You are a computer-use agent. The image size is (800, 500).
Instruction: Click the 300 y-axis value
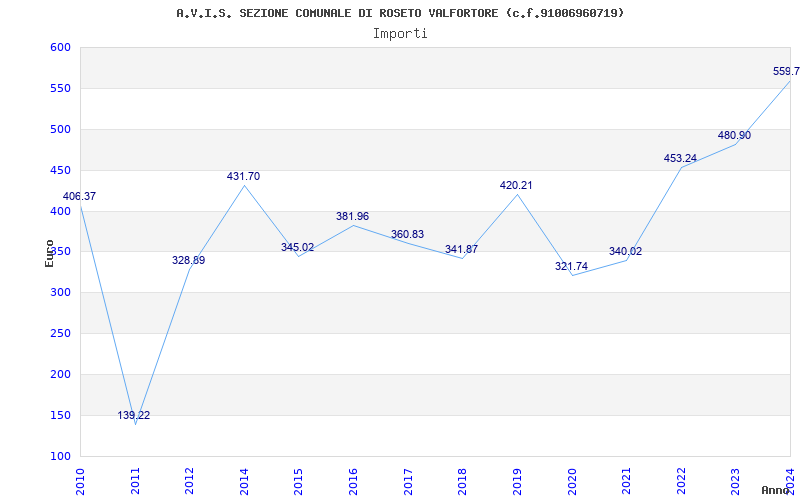point(60,292)
